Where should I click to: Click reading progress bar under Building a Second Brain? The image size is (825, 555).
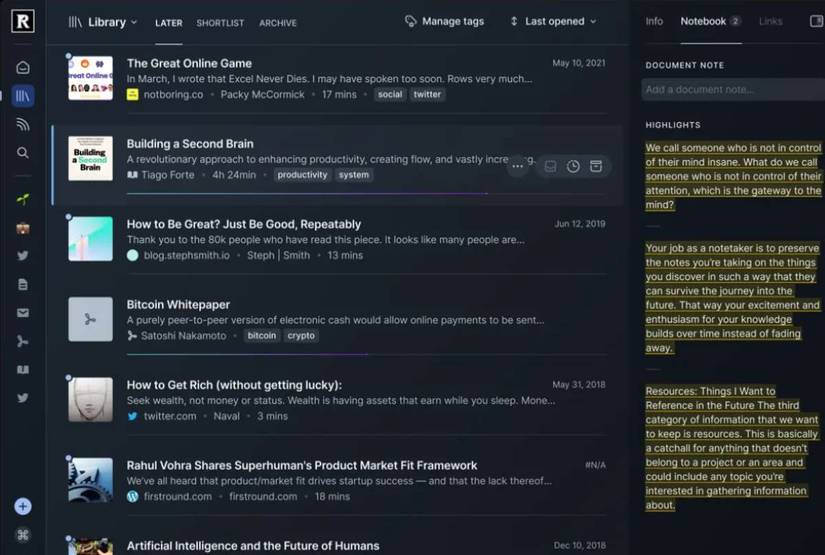[x=367, y=194]
